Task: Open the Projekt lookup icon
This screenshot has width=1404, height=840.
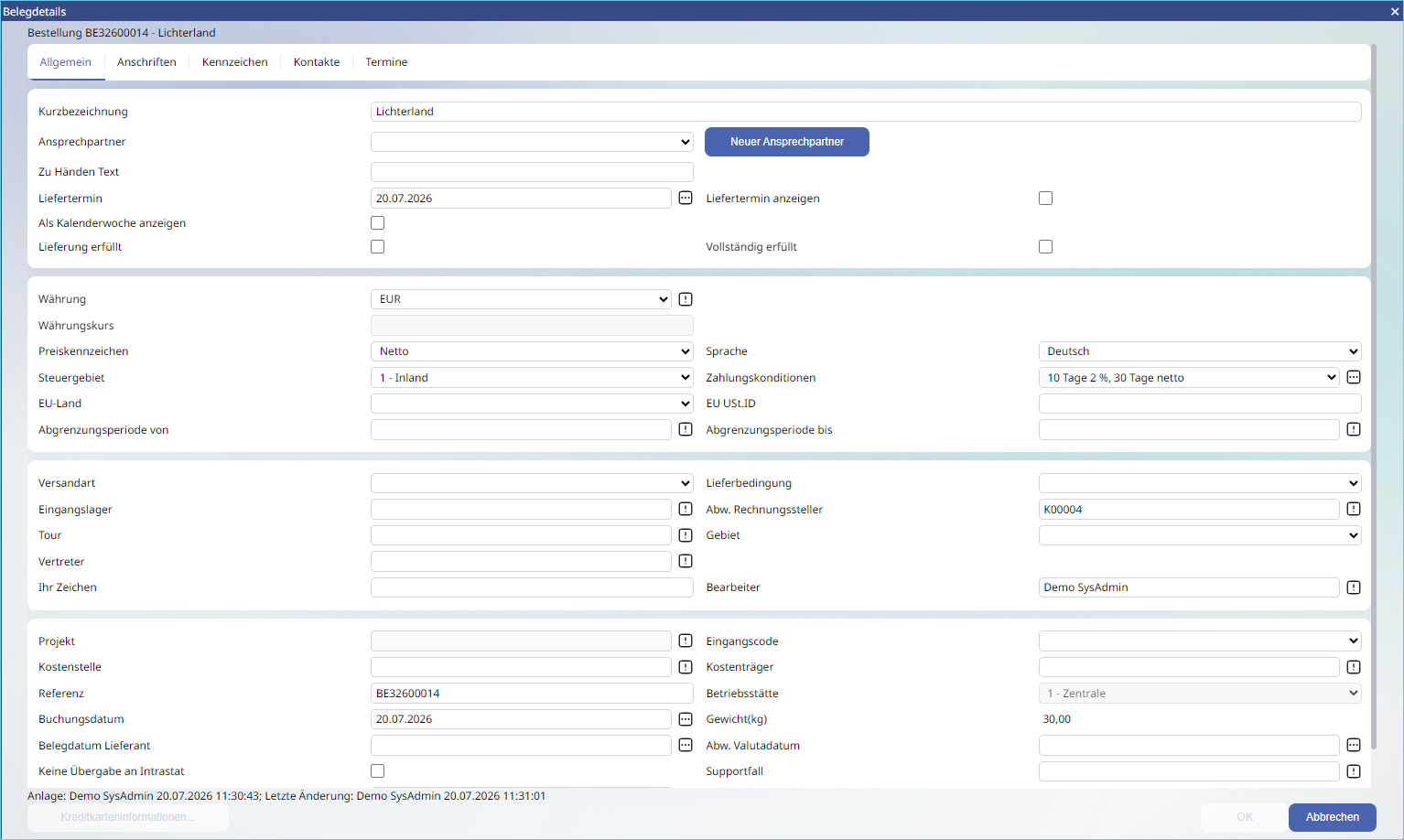Action: (x=686, y=641)
